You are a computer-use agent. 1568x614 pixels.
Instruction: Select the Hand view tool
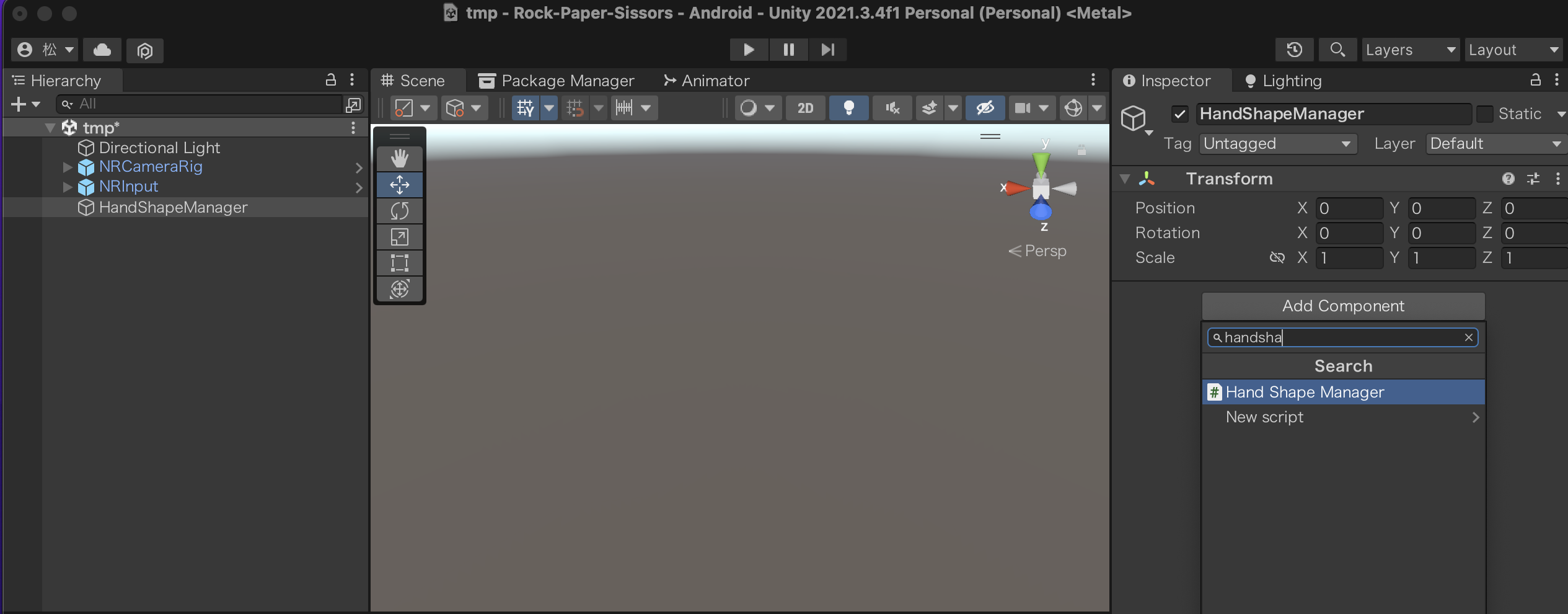click(400, 158)
